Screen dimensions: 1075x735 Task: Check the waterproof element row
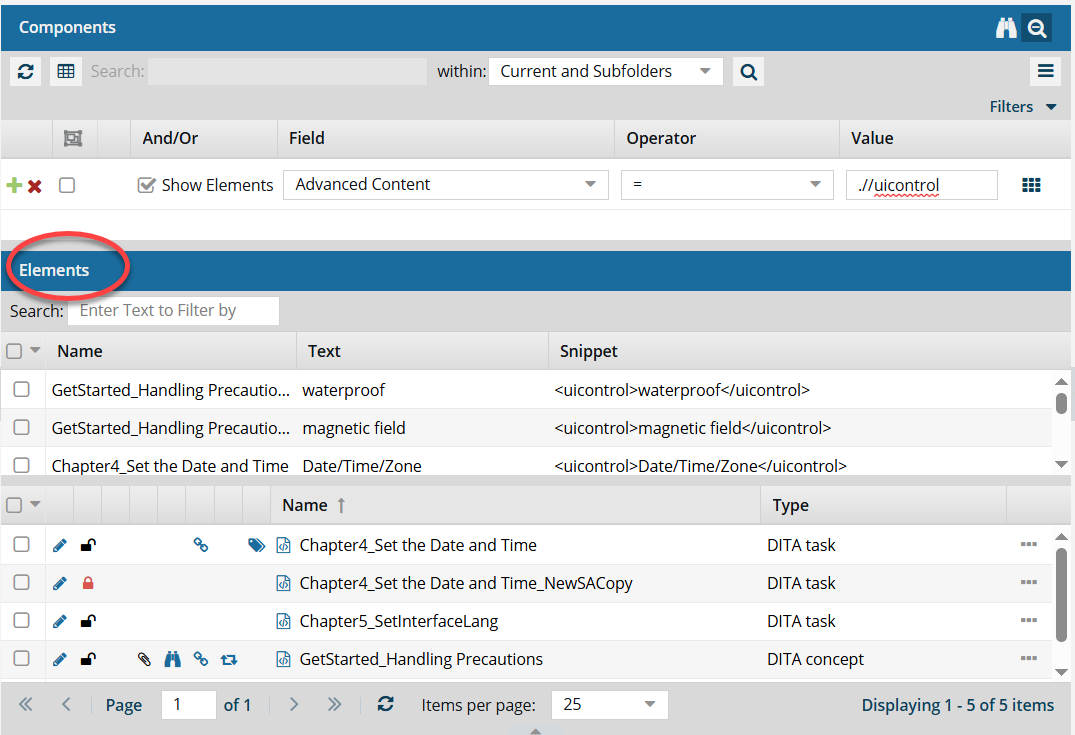21,389
